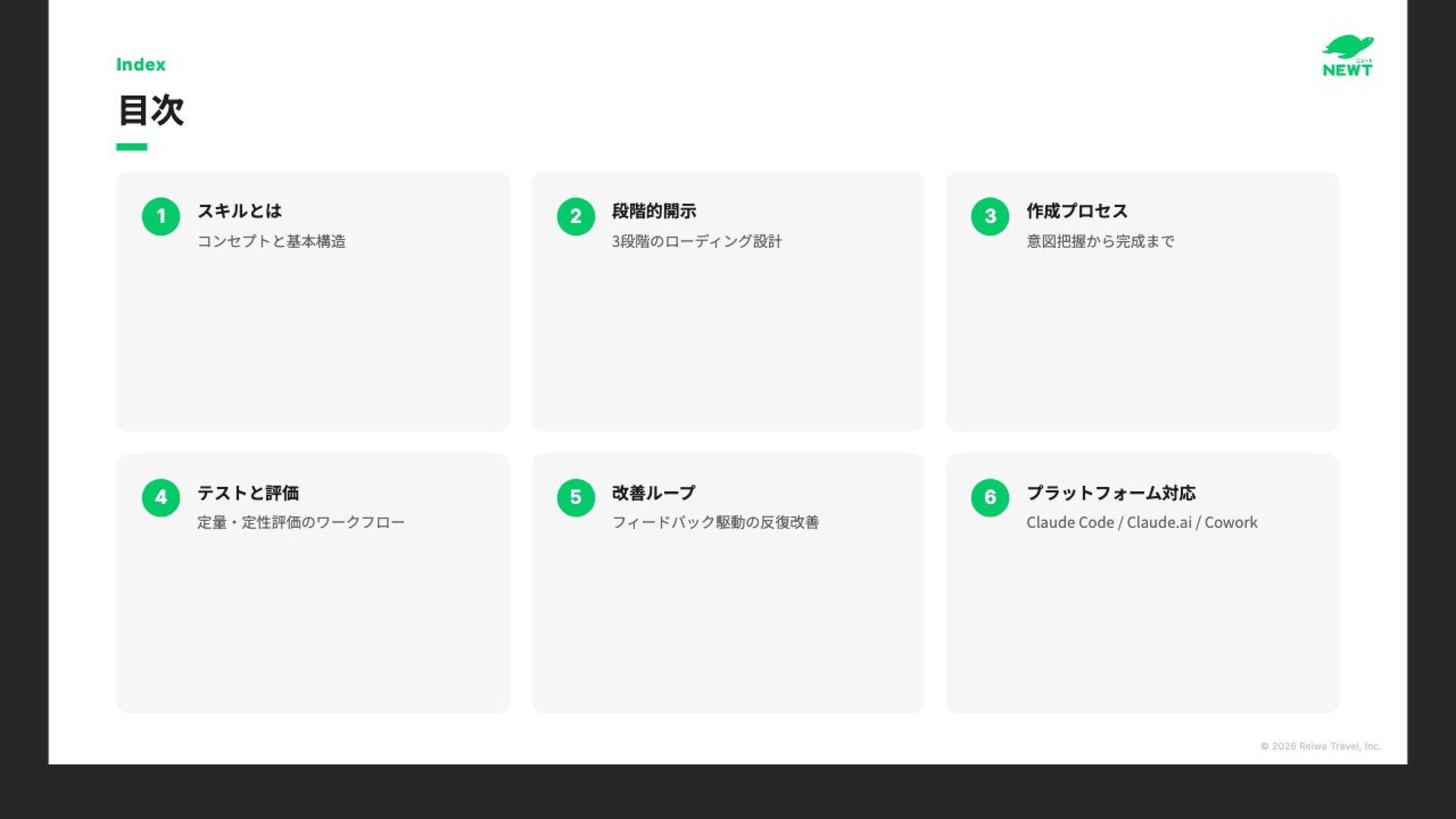This screenshot has width=1456, height=819.
Task: Click the green number 1 circle
Action: [161, 216]
